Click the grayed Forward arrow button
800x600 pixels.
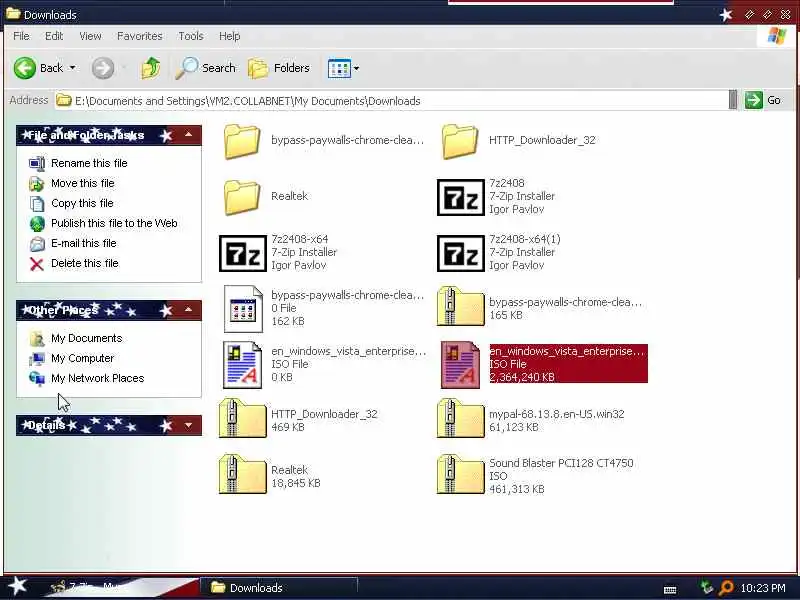coord(103,68)
